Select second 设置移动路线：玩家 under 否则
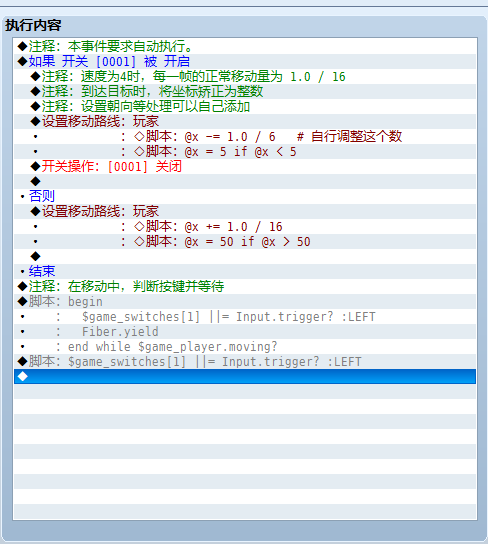Image resolution: width=488 pixels, height=544 pixels. (245, 212)
